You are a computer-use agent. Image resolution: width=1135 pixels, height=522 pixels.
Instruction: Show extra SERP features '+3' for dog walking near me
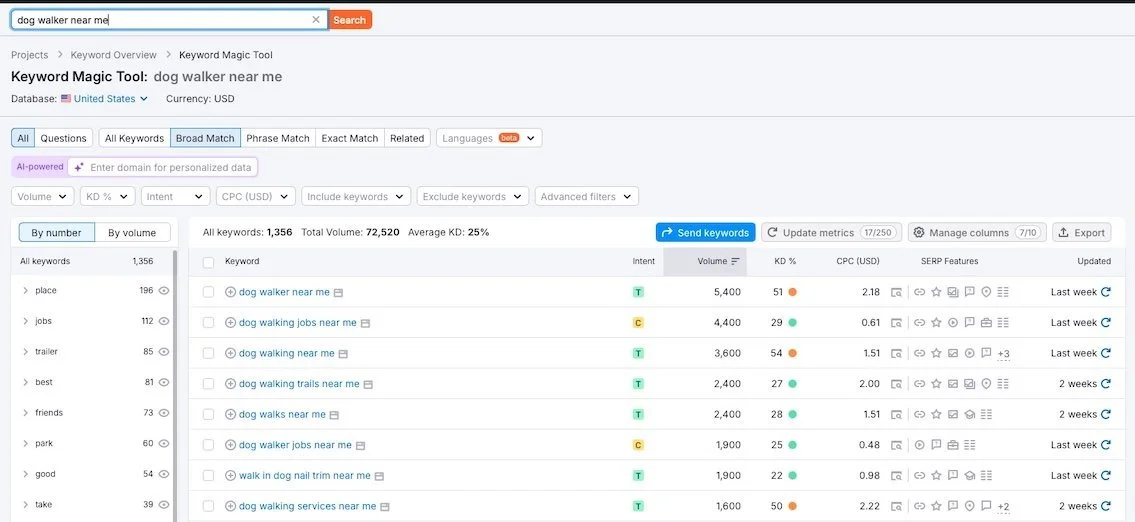(x=1003, y=353)
